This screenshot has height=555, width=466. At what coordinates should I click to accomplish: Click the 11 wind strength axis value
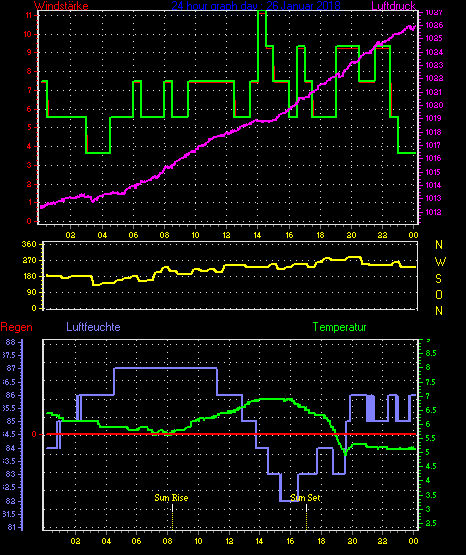pyautogui.click(x=29, y=15)
